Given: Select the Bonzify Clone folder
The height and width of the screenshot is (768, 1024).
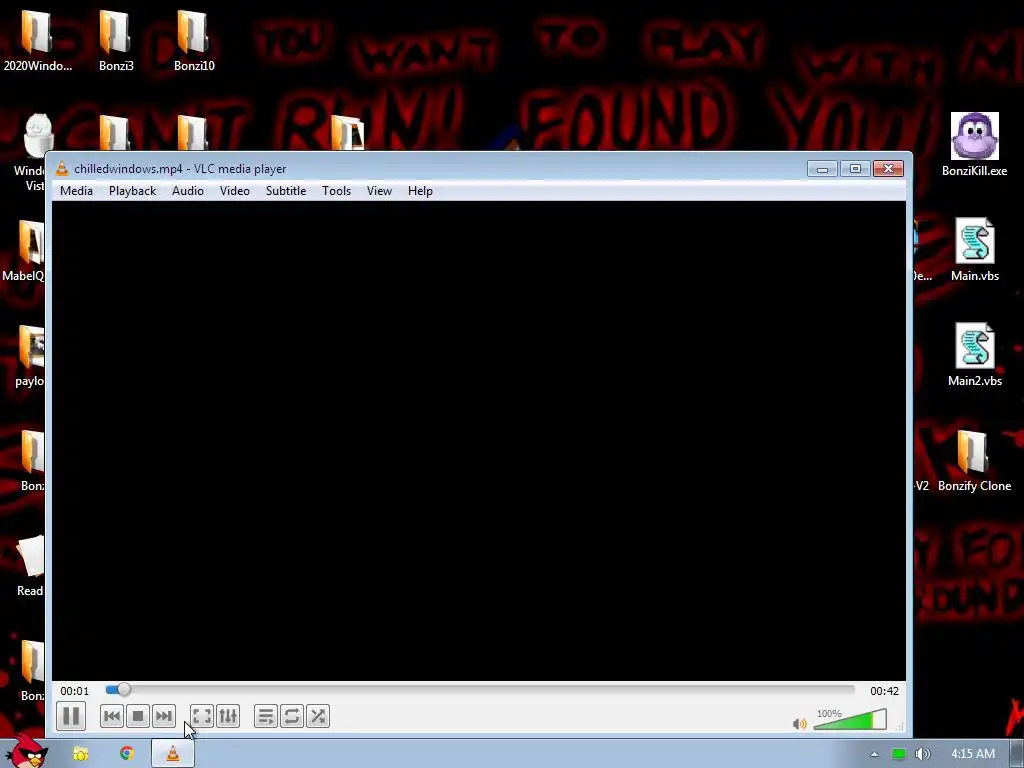Looking at the screenshot, I should point(974,460).
